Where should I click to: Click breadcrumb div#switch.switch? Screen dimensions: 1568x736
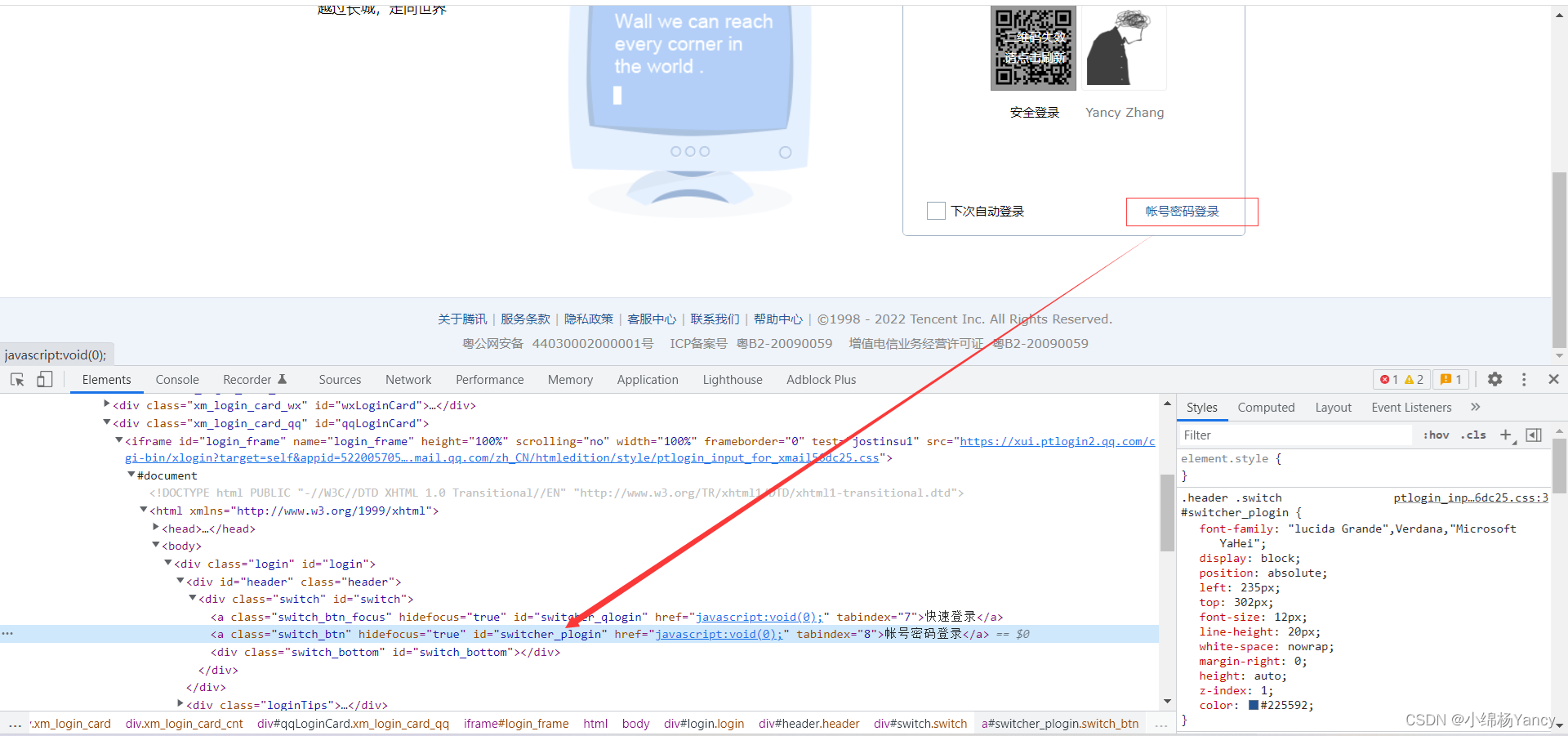click(920, 724)
